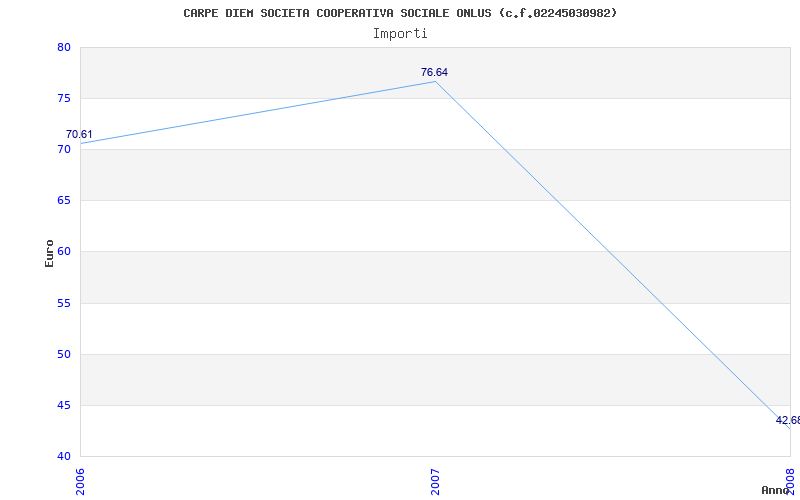This screenshot has width=800, height=500.
Task: Click the 65 y-axis tick label
Action: (x=64, y=201)
